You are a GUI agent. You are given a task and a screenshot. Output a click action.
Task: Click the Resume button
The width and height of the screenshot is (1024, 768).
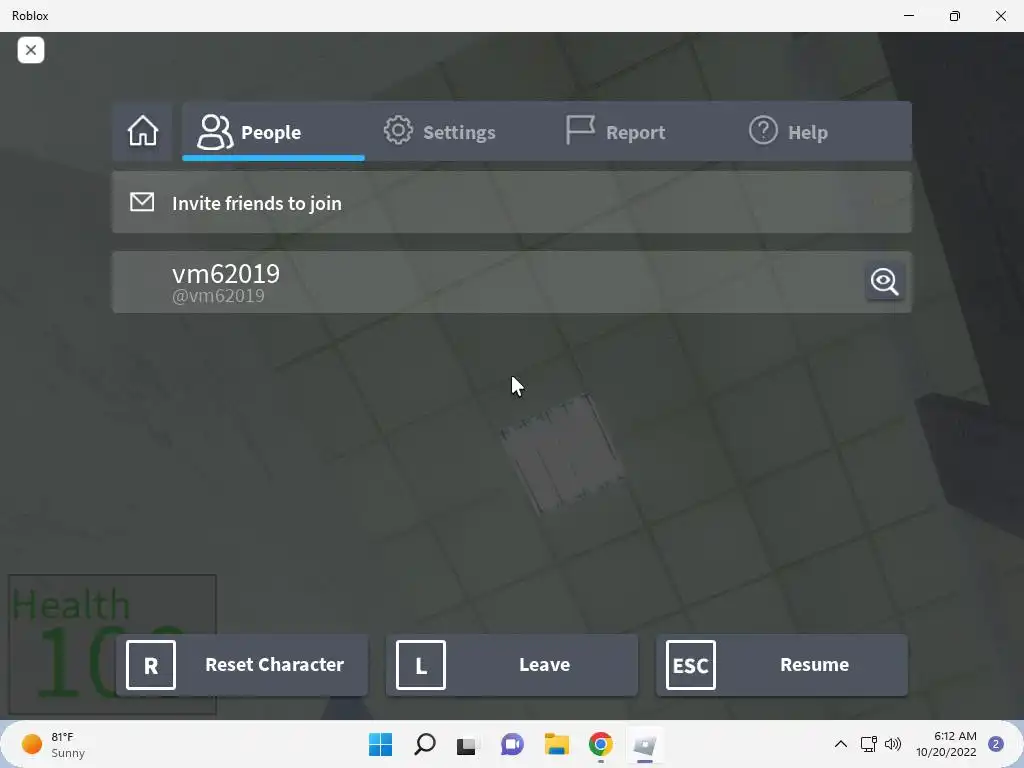pyautogui.click(x=782, y=665)
